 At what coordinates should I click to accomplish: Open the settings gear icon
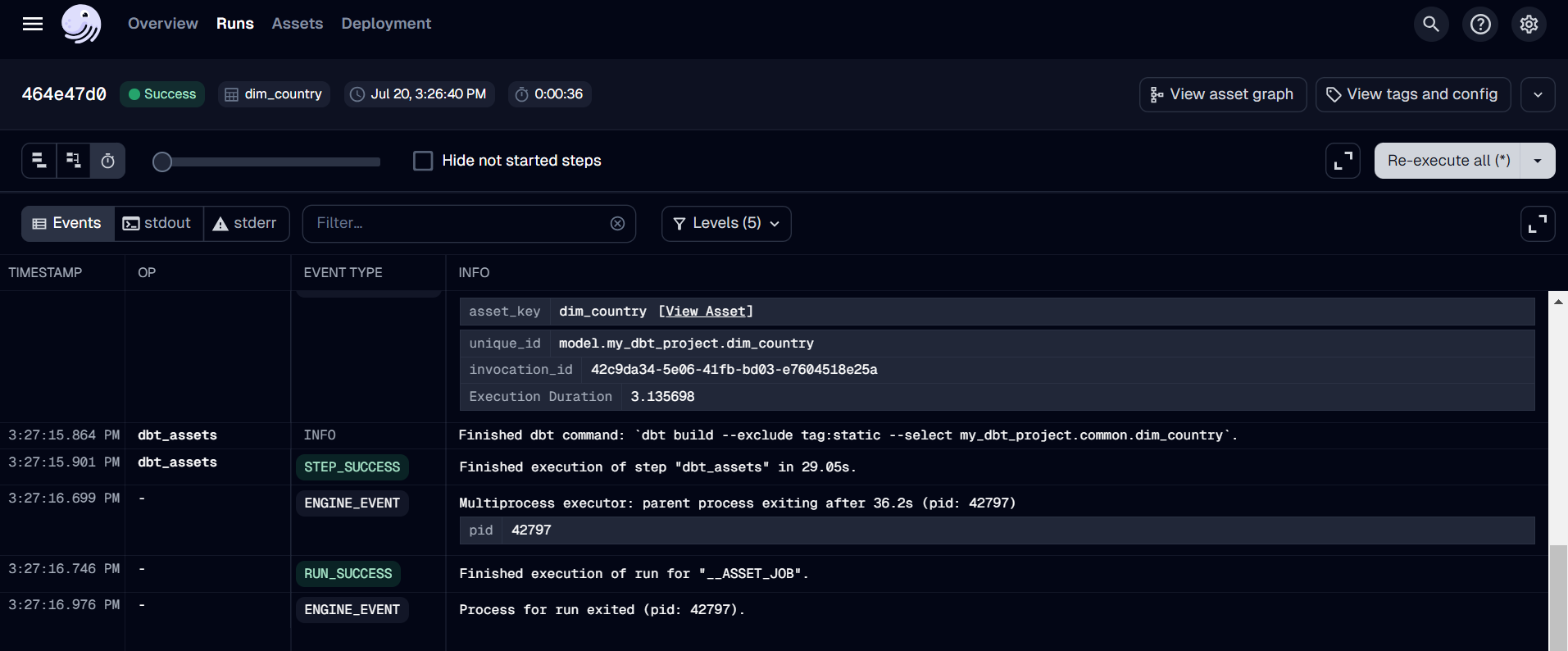click(1529, 24)
